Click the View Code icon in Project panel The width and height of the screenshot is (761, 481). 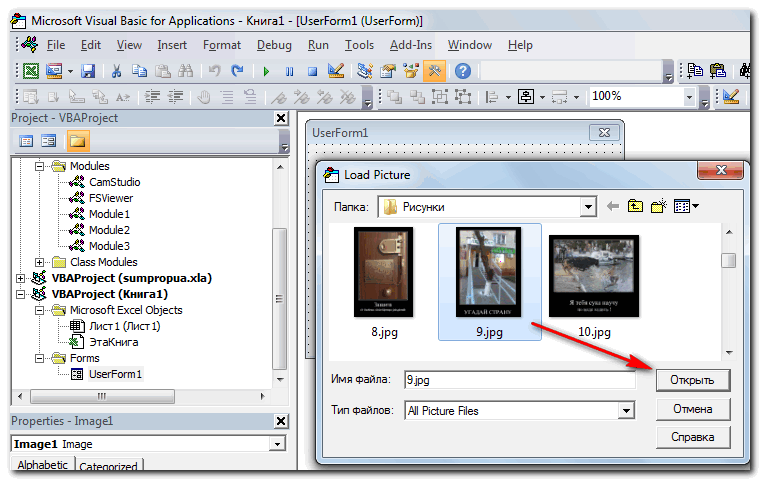point(27,141)
